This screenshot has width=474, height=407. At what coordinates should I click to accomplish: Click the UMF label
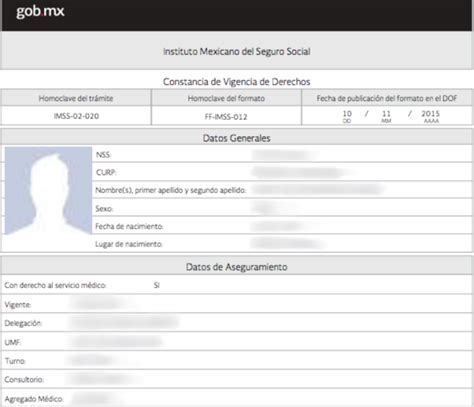13,342
